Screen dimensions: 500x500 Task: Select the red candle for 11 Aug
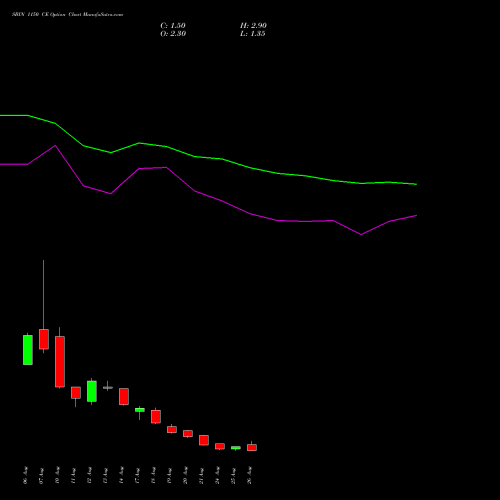[76, 393]
